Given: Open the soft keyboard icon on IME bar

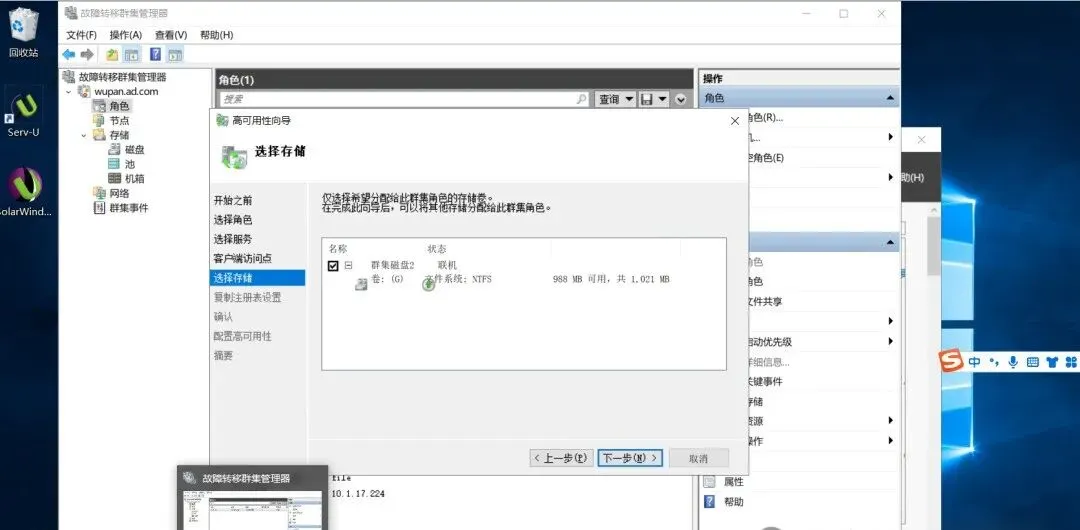Looking at the screenshot, I should coord(1032,362).
